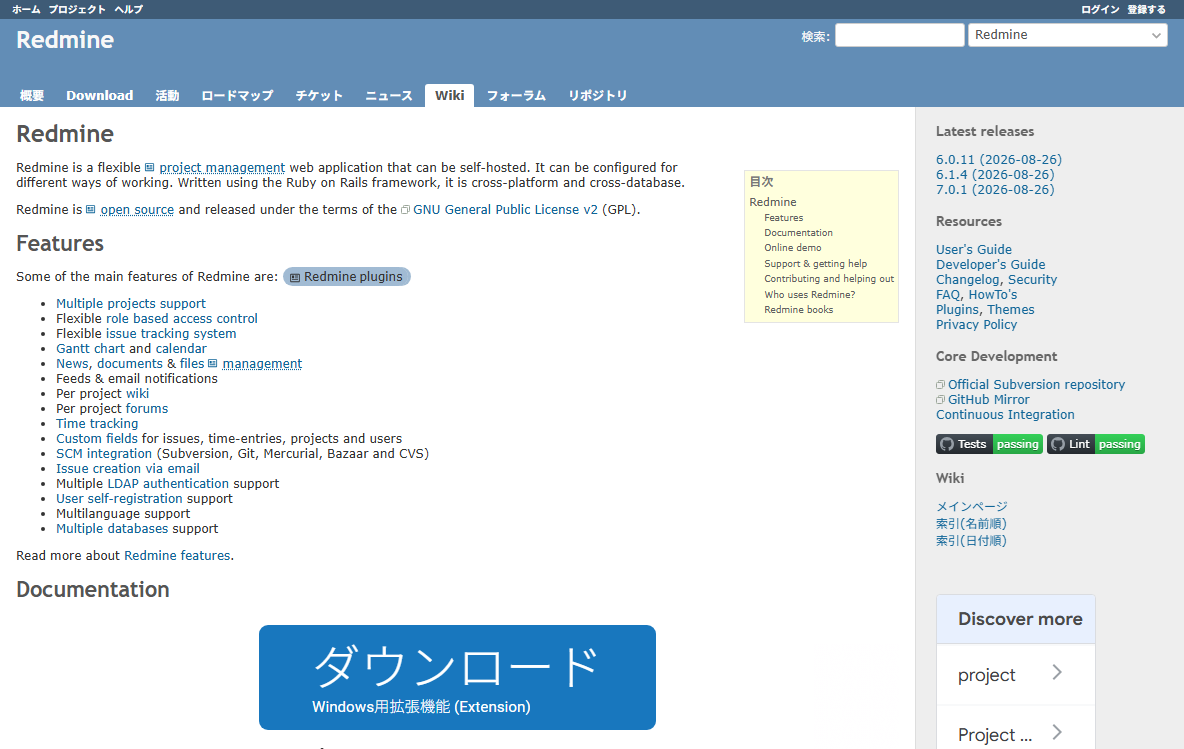Image resolution: width=1184 pixels, height=749 pixels.
Task: Open the メインページ wiki link
Action: (972, 507)
